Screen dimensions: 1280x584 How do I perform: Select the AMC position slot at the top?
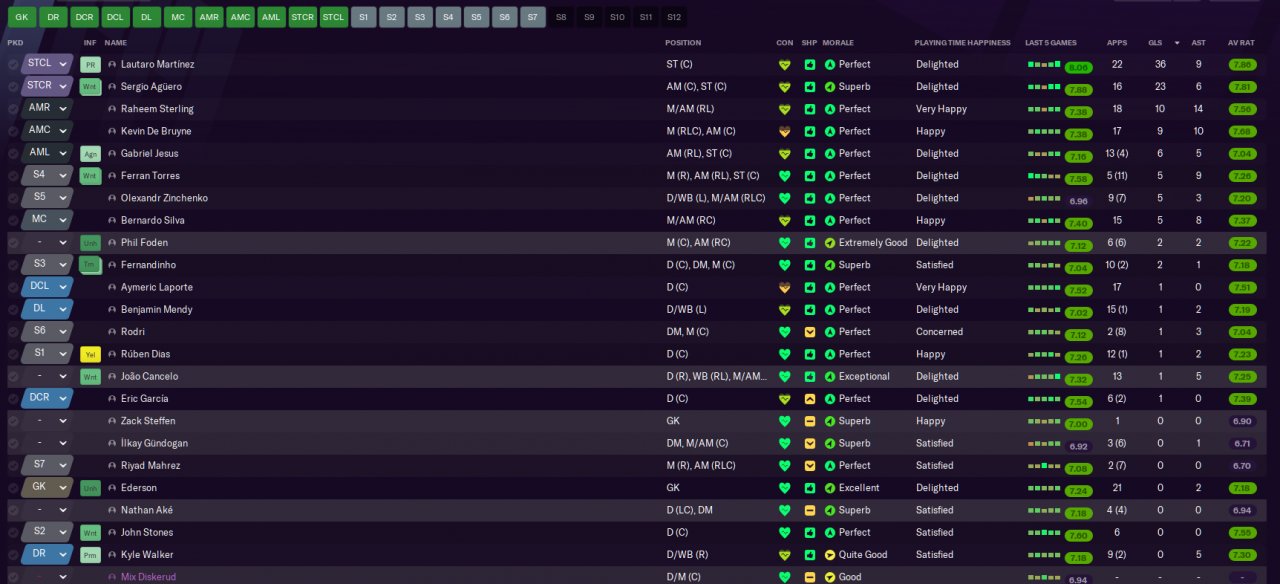tap(240, 17)
